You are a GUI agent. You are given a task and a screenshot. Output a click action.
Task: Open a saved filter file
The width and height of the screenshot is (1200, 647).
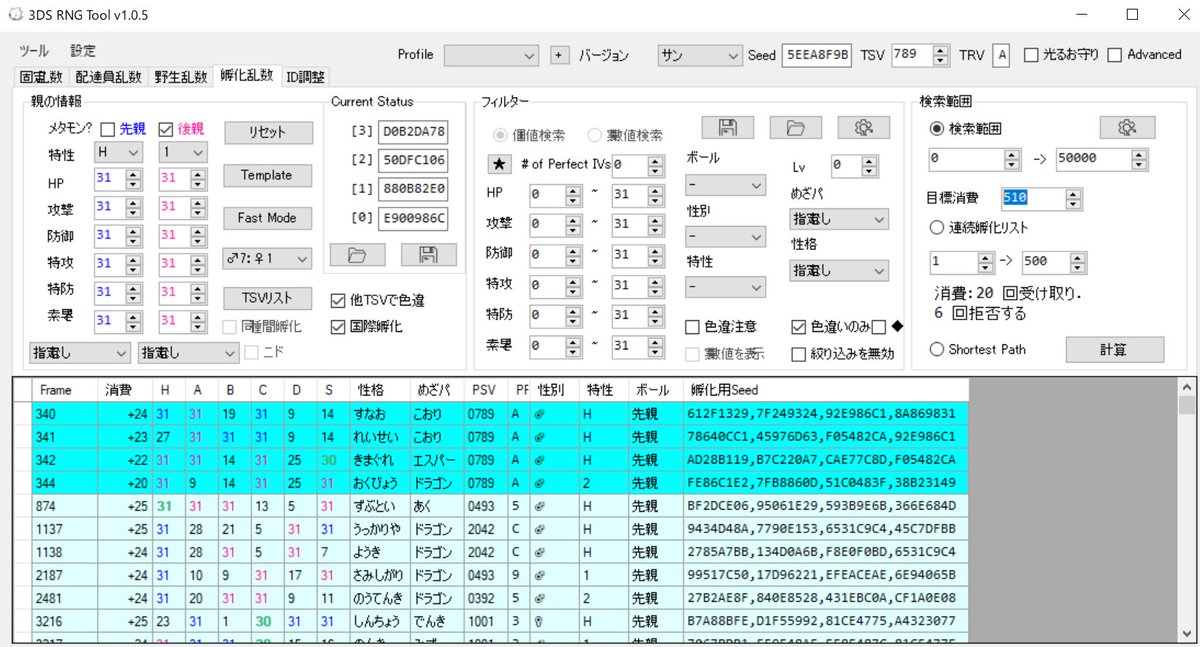click(793, 127)
